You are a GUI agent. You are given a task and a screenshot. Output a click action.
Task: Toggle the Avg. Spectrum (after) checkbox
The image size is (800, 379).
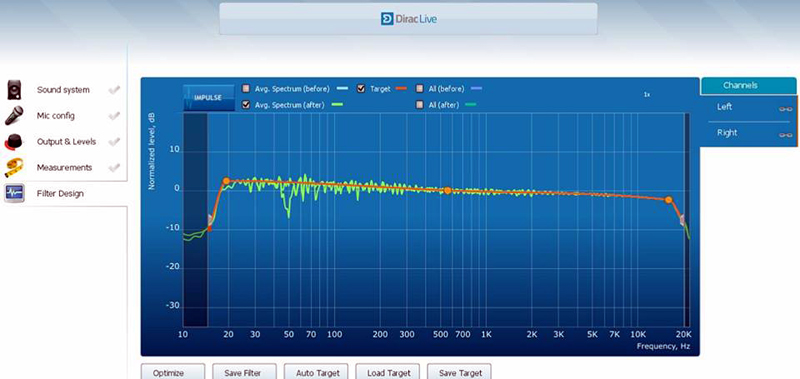click(x=246, y=105)
